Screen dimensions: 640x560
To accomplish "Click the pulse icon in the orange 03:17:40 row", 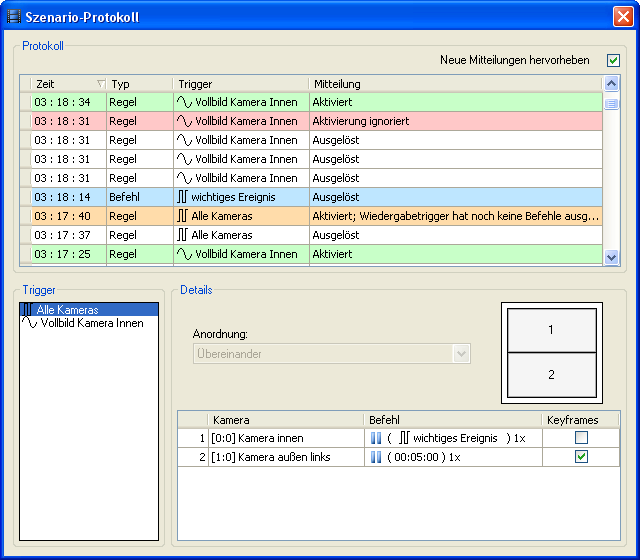I will 183,216.
